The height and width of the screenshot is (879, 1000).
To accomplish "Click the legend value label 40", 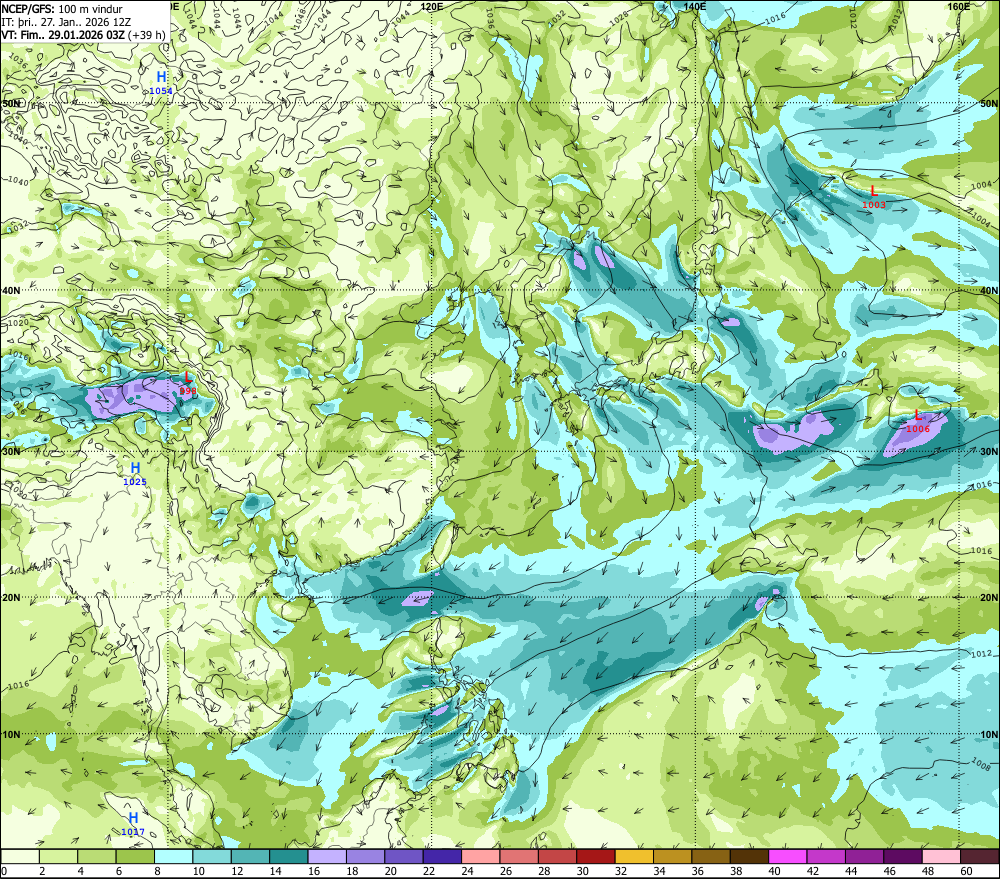I will 774,871.
